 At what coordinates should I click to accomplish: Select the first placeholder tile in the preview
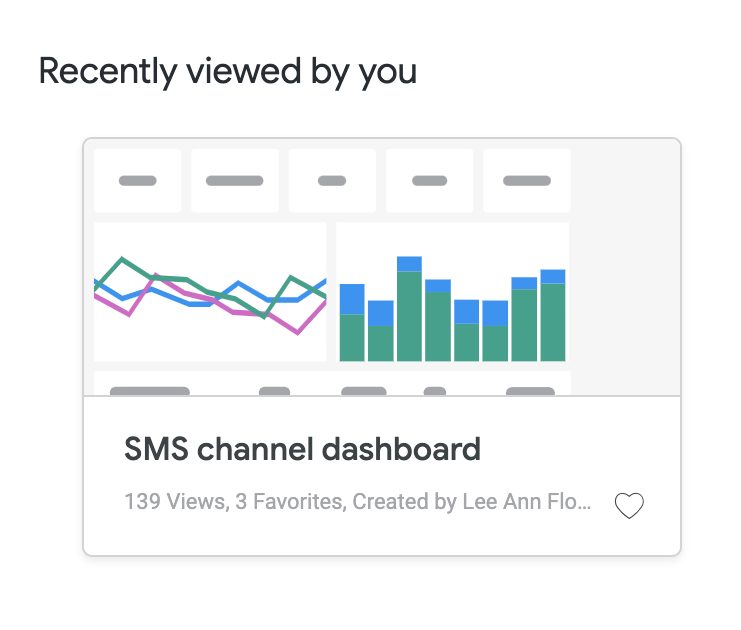coord(138,181)
